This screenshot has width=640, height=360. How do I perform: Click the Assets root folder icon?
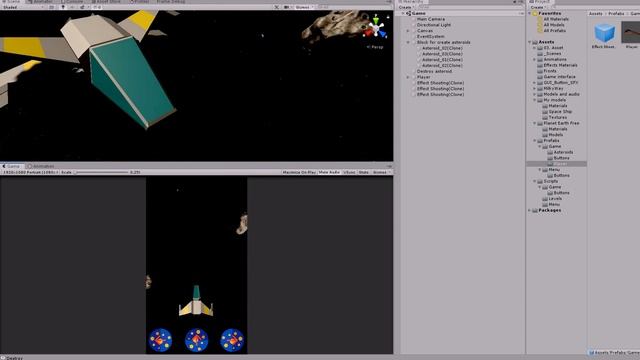[535, 42]
